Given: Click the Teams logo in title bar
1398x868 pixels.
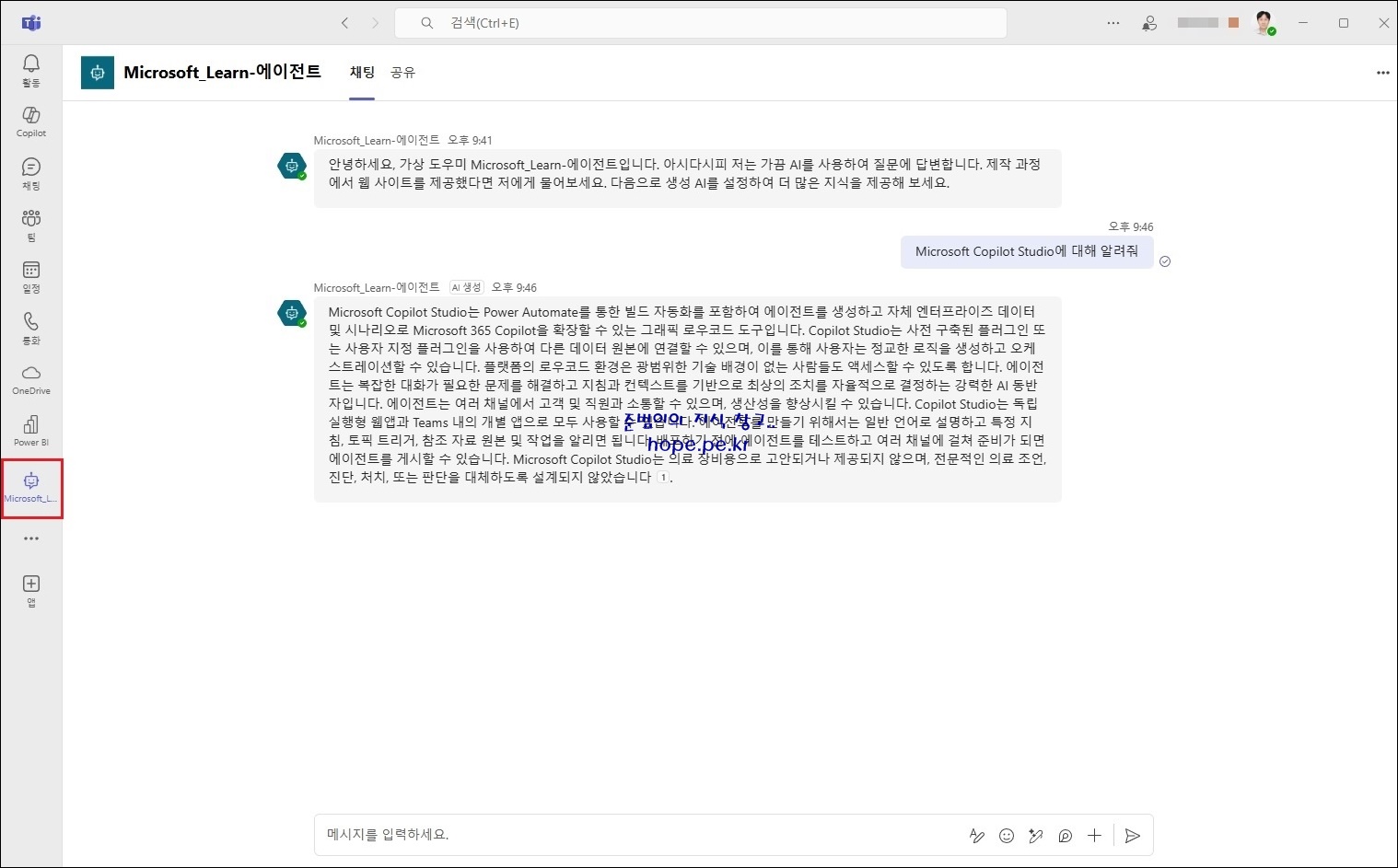Looking at the screenshot, I should pos(31,23).
